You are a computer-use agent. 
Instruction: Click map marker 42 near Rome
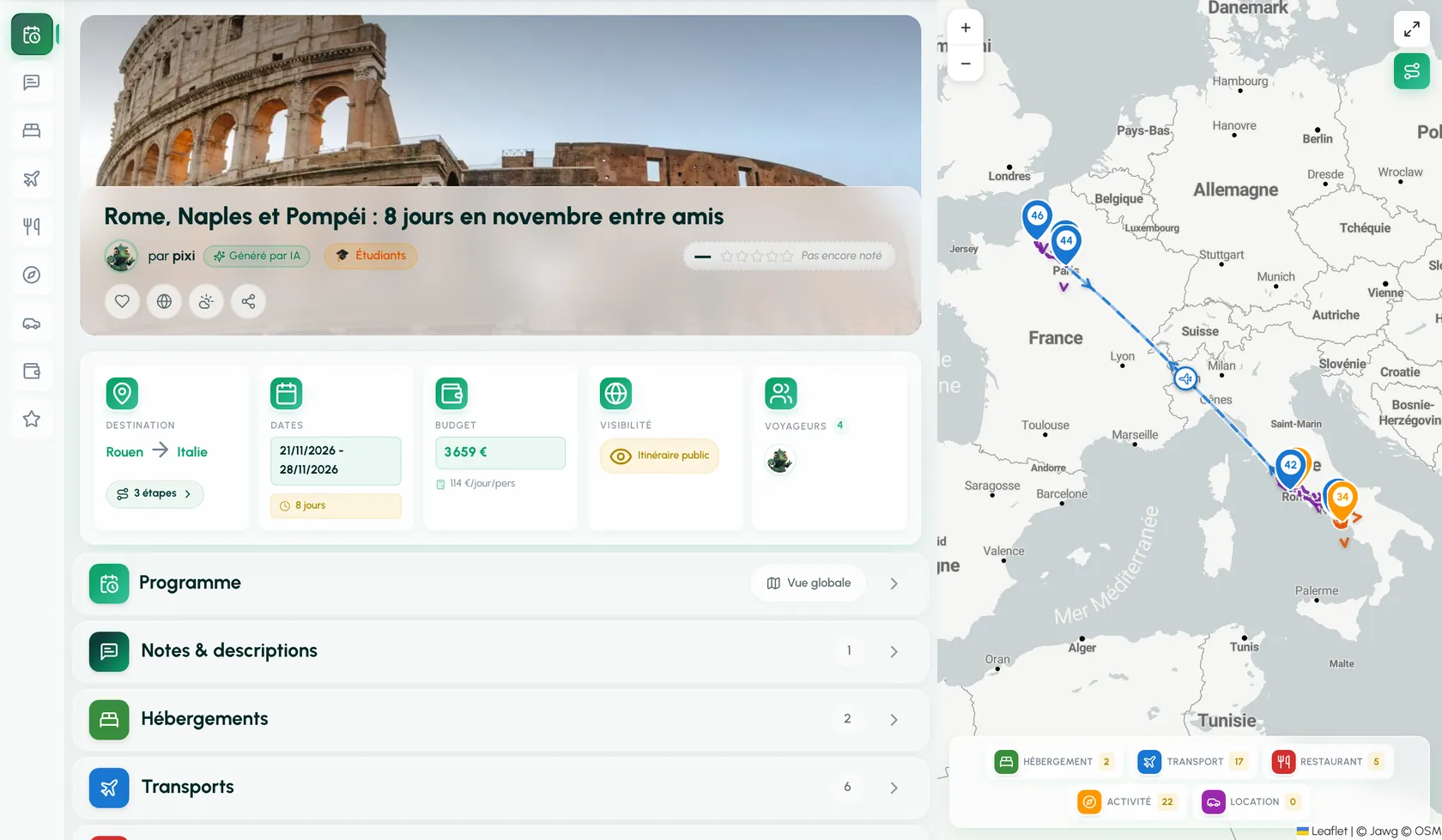(1290, 468)
